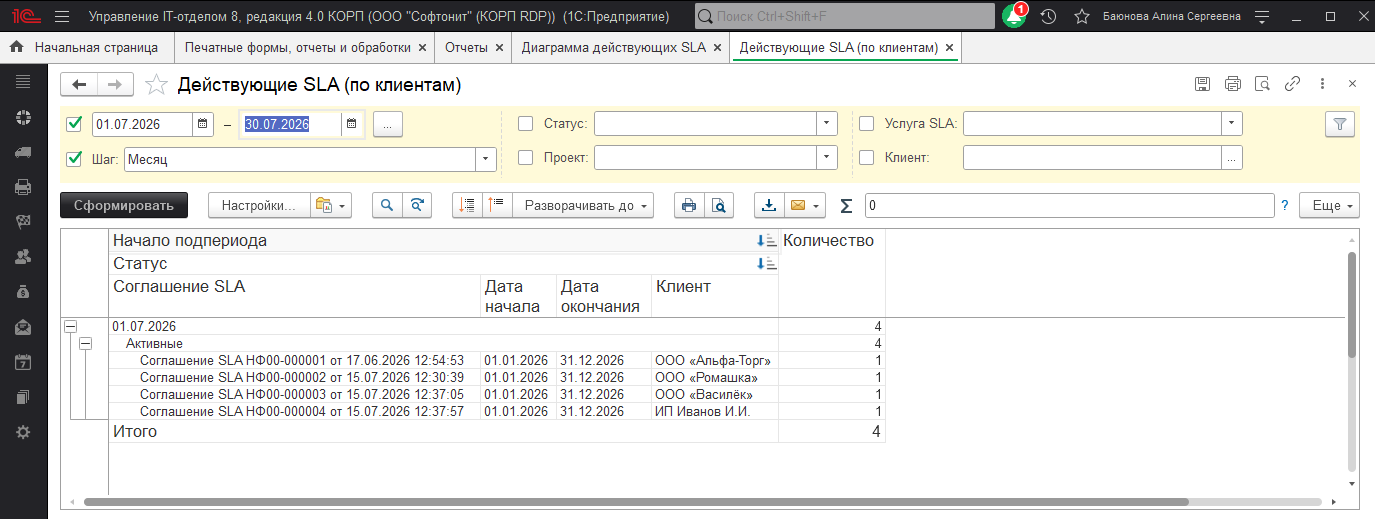Switch to Диаграмма действующих SLA tab

coord(614,47)
